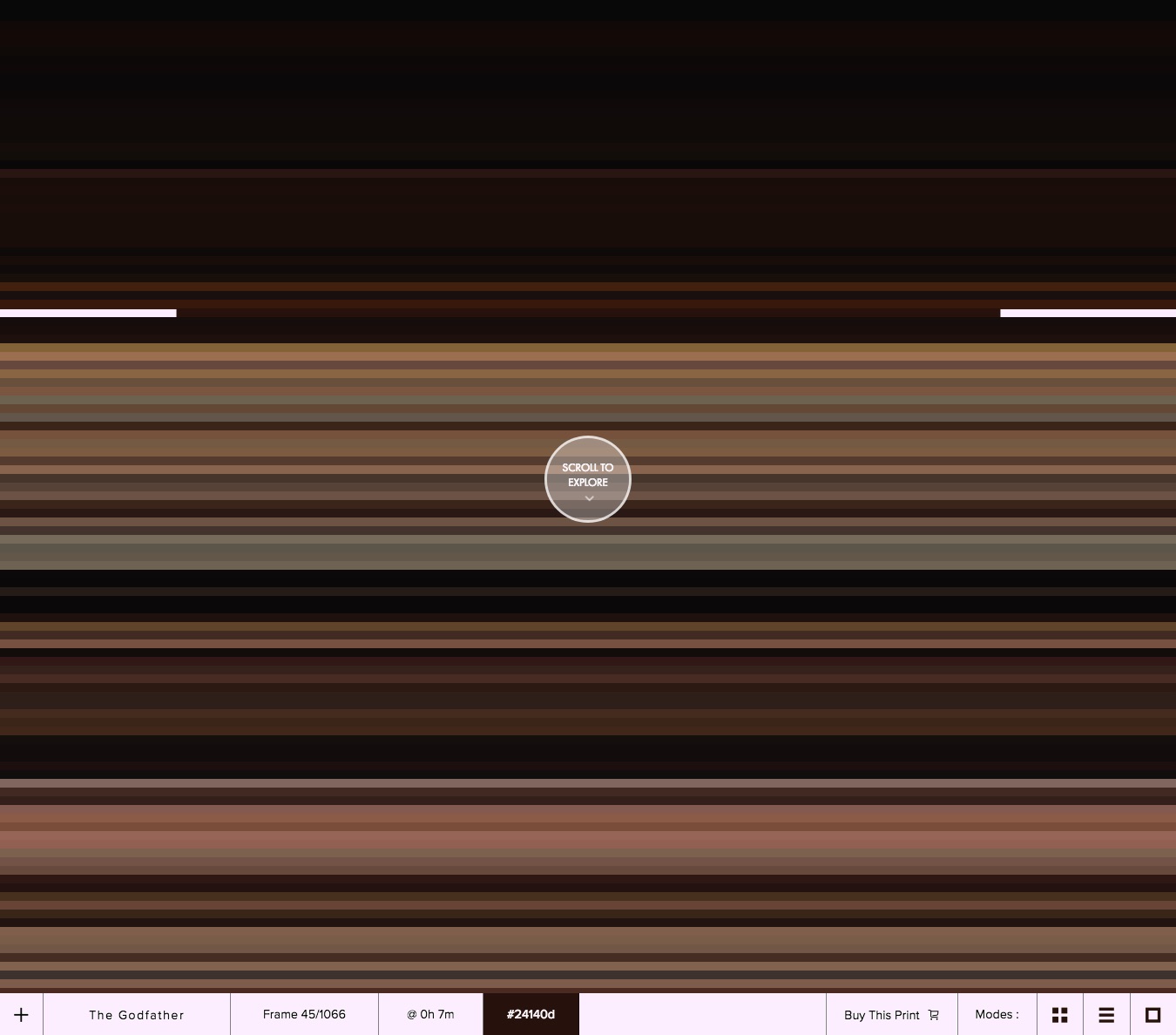
Task: Click the @ 0h 7m timestamp
Action: coord(430,1014)
